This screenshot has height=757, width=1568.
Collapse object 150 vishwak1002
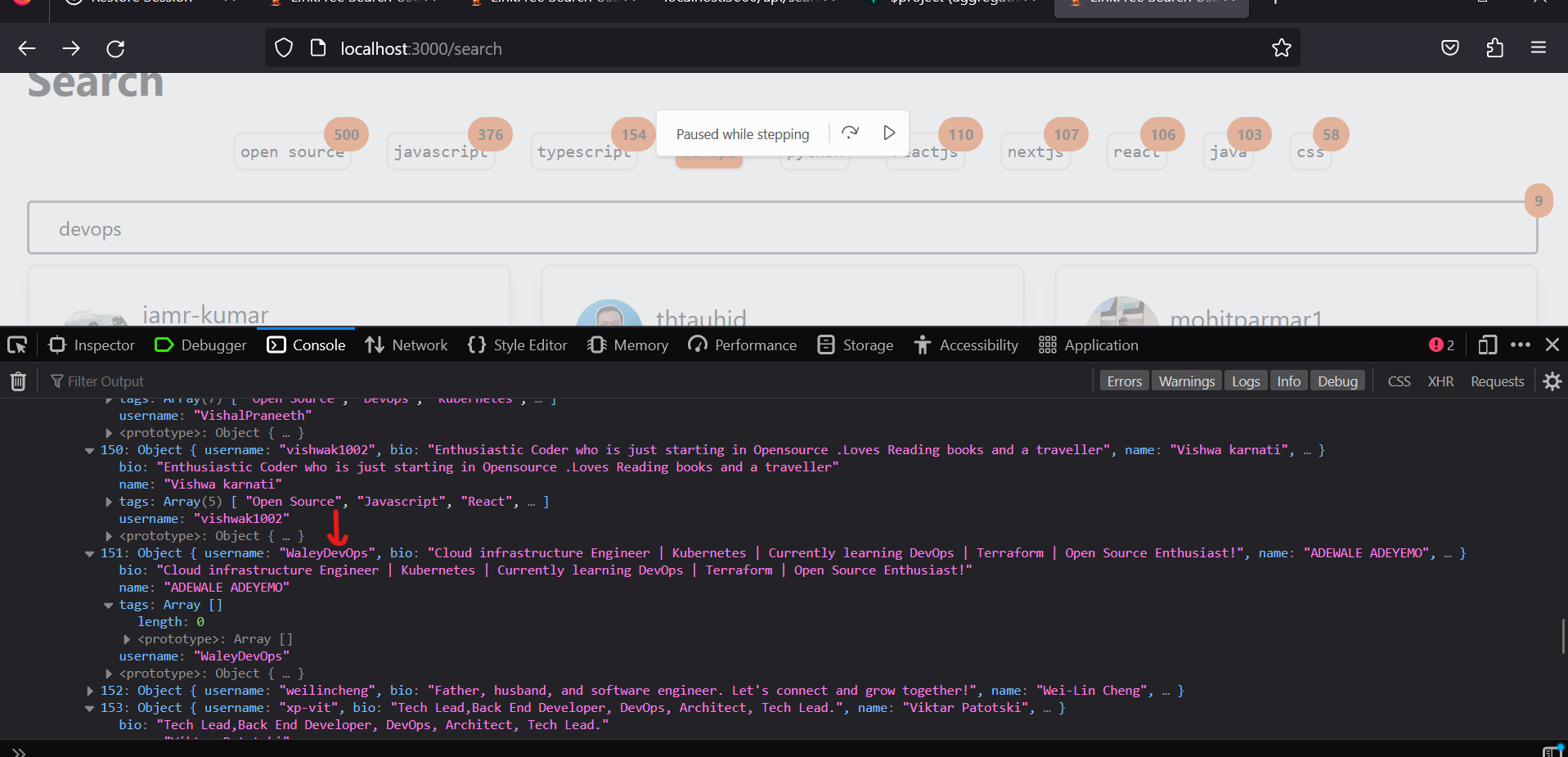(x=89, y=451)
